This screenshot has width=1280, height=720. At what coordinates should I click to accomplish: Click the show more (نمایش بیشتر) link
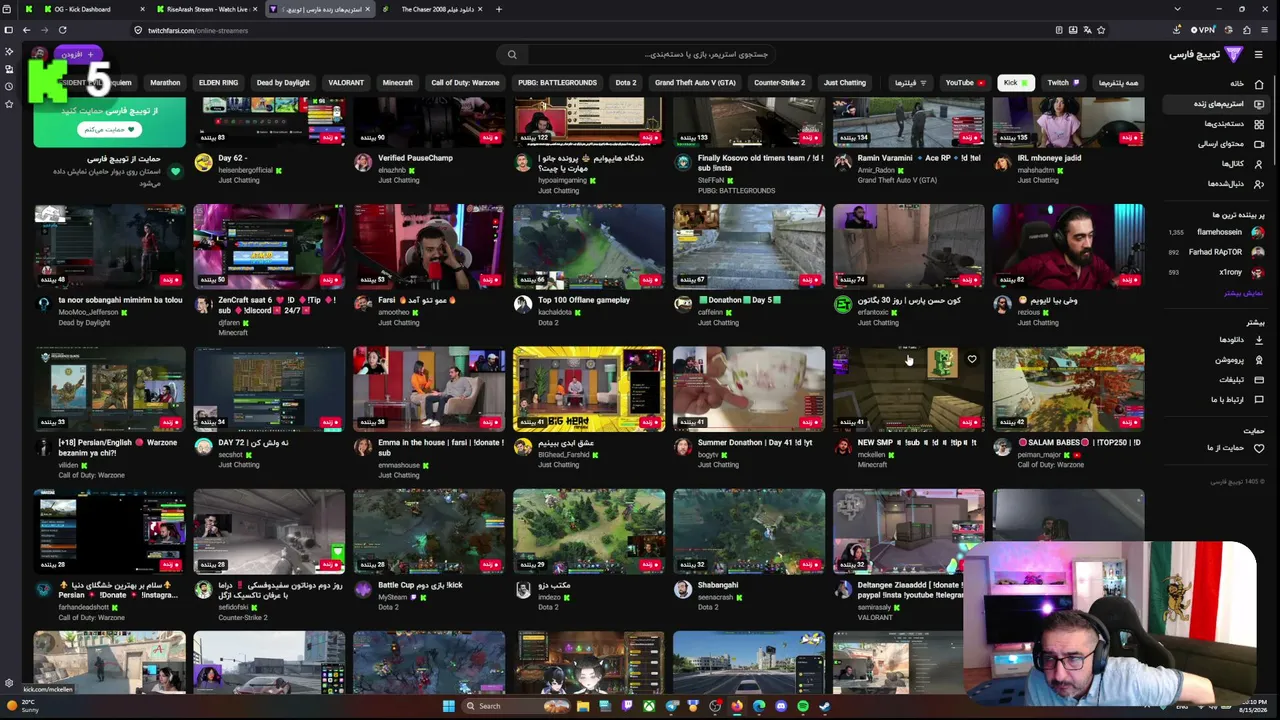(1244, 293)
